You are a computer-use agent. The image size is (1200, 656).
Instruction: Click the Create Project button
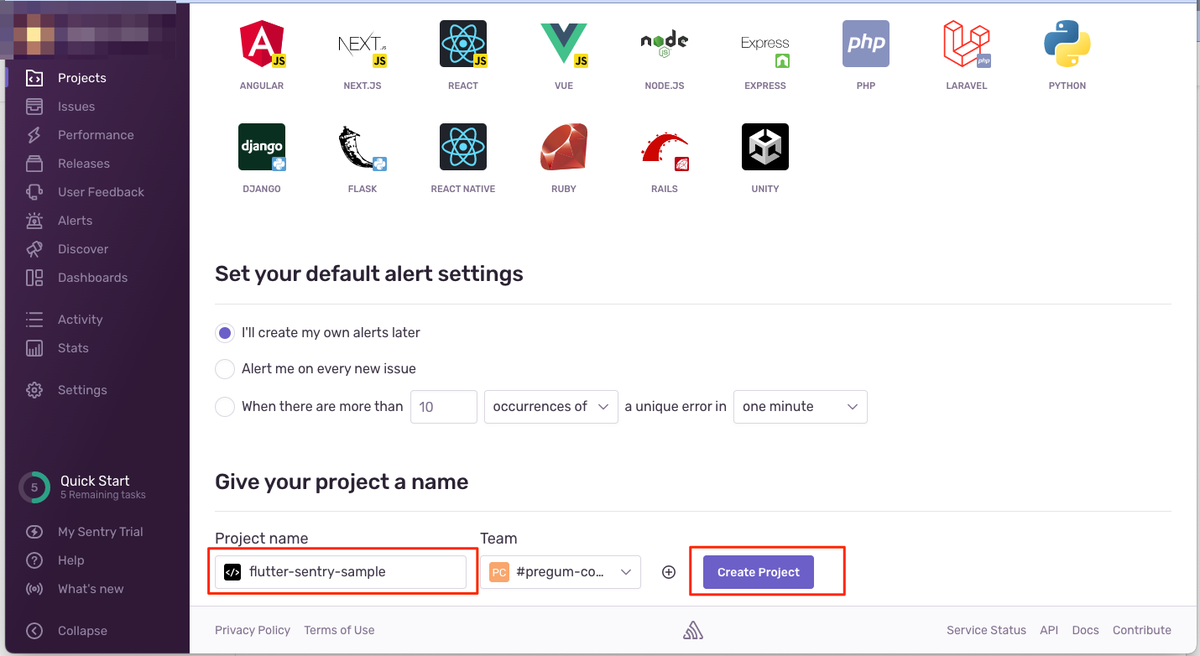[x=758, y=571]
